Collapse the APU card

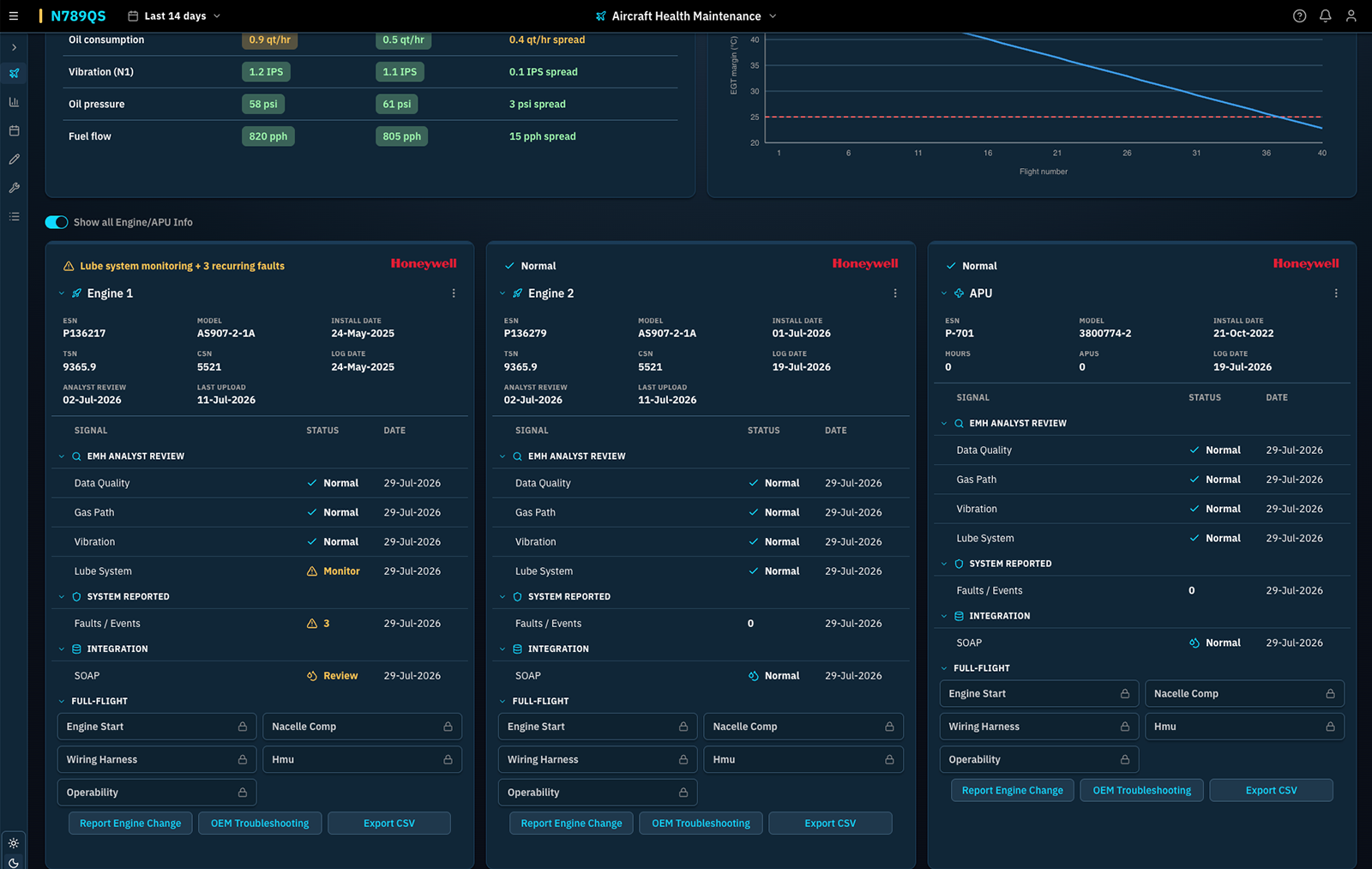944,293
